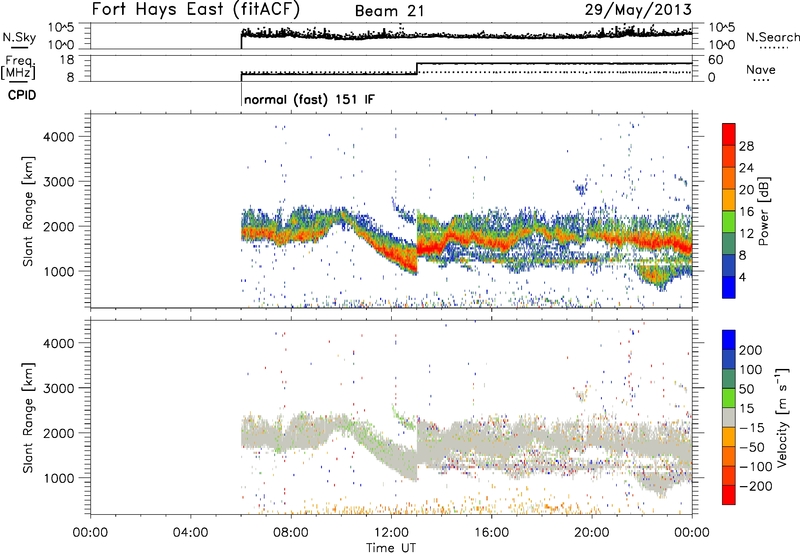Click 'normal (fast) 151 IF' text
The width and height of the screenshot is (800, 554).
coord(309,99)
